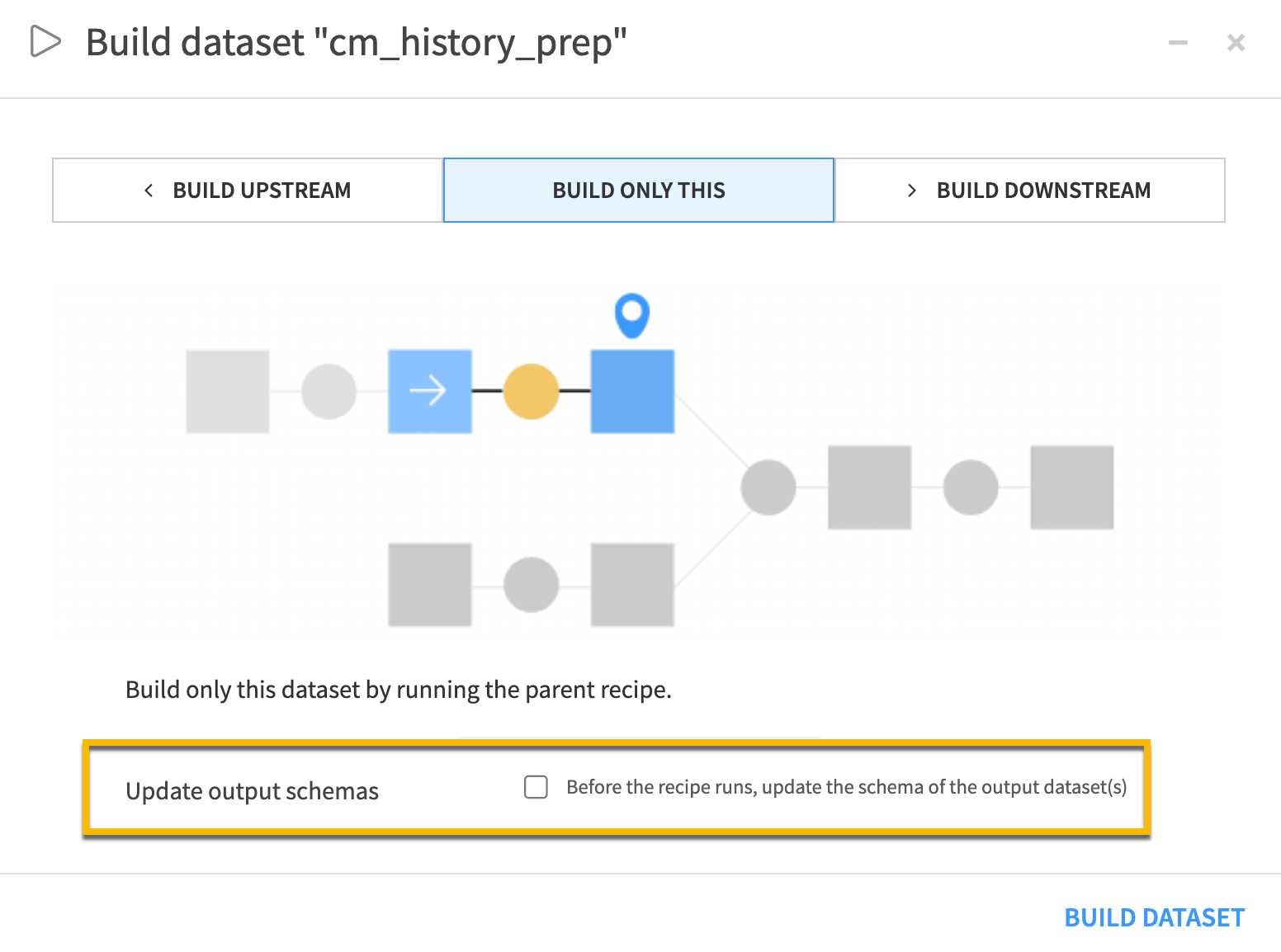Screen dimensions: 1281x952
Task: Click the "Before the recipe runs" checkbox label
Action: point(846,787)
